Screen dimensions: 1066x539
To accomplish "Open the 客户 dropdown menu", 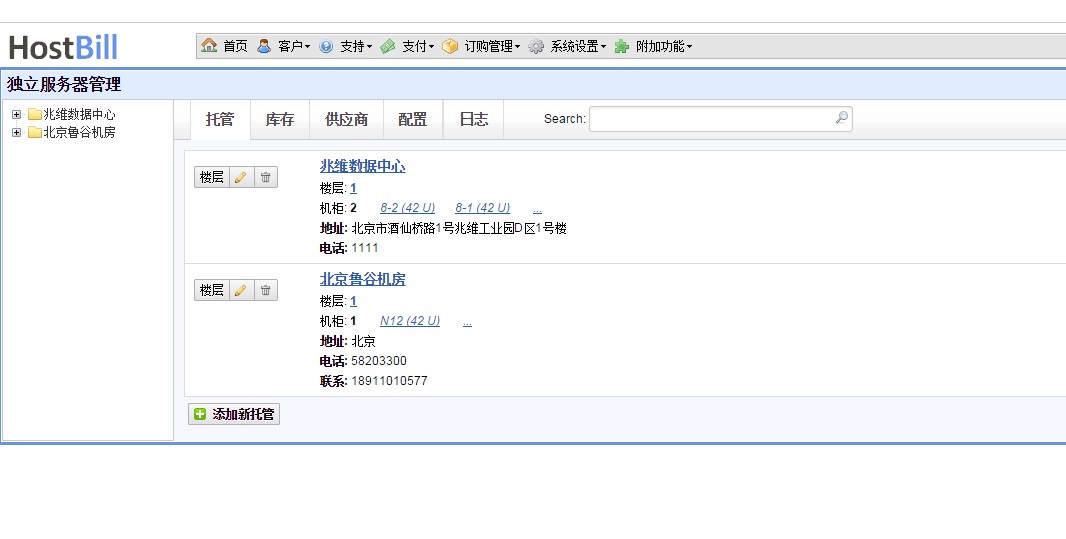I will pyautogui.click(x=294, y=46).
